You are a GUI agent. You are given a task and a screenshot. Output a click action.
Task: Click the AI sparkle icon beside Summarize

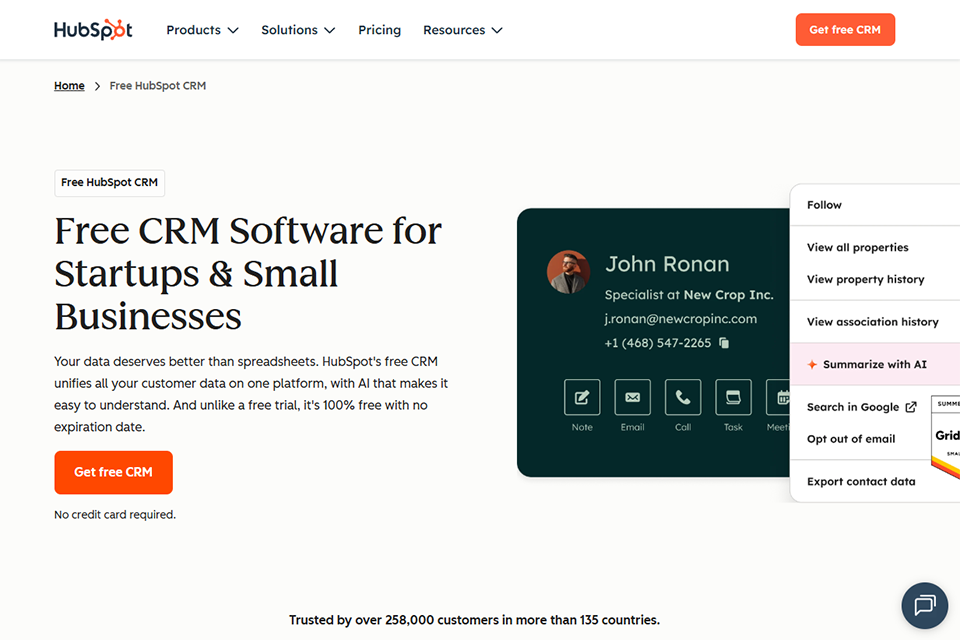pyautogui.click(x=812, y=364)
